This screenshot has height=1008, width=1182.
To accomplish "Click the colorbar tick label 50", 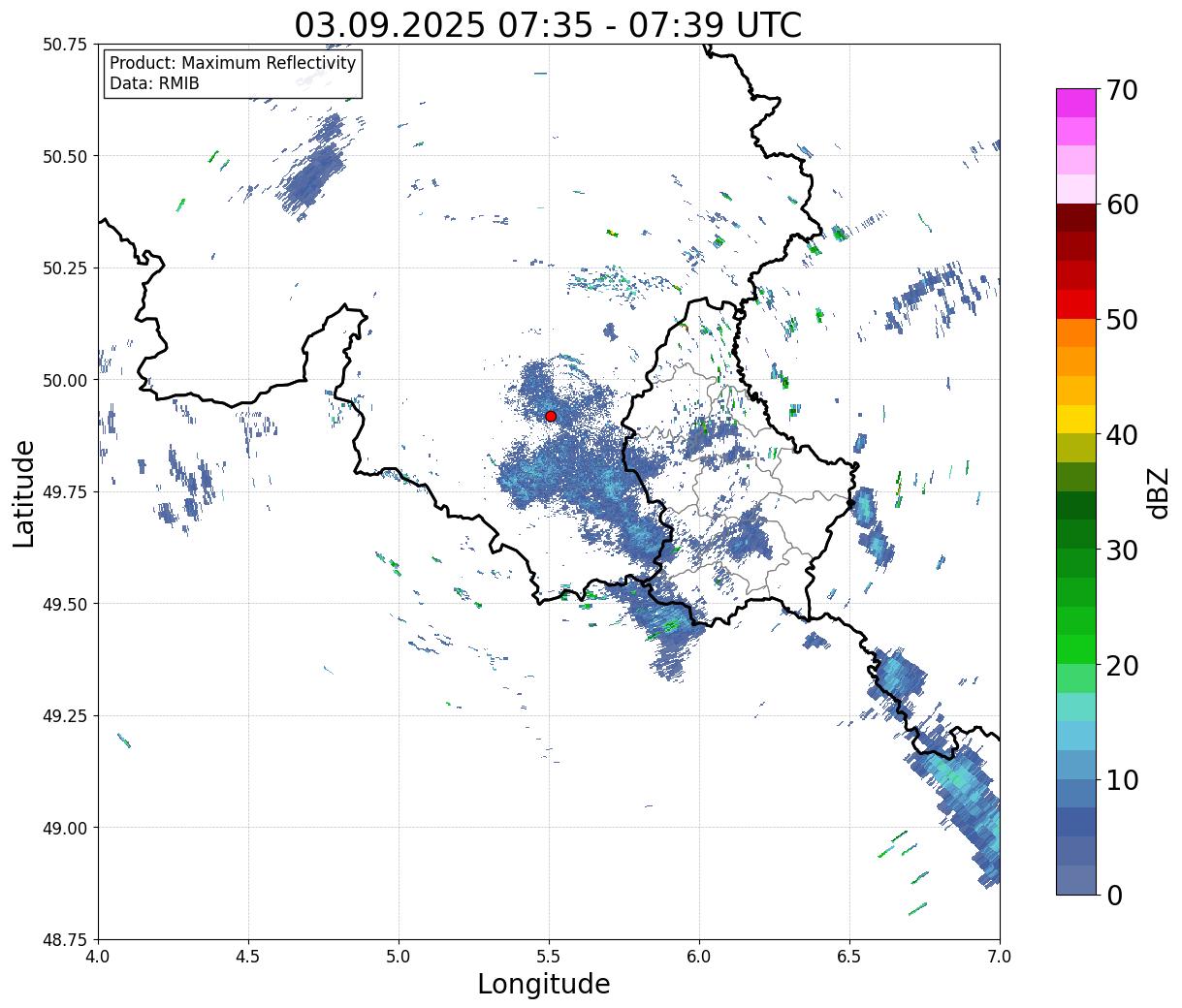I will [x=1121, y=320].
